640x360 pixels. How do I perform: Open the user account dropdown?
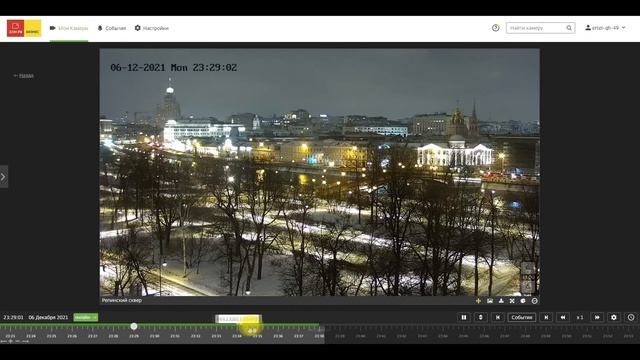pyautogui.click(x=605, y=28)
